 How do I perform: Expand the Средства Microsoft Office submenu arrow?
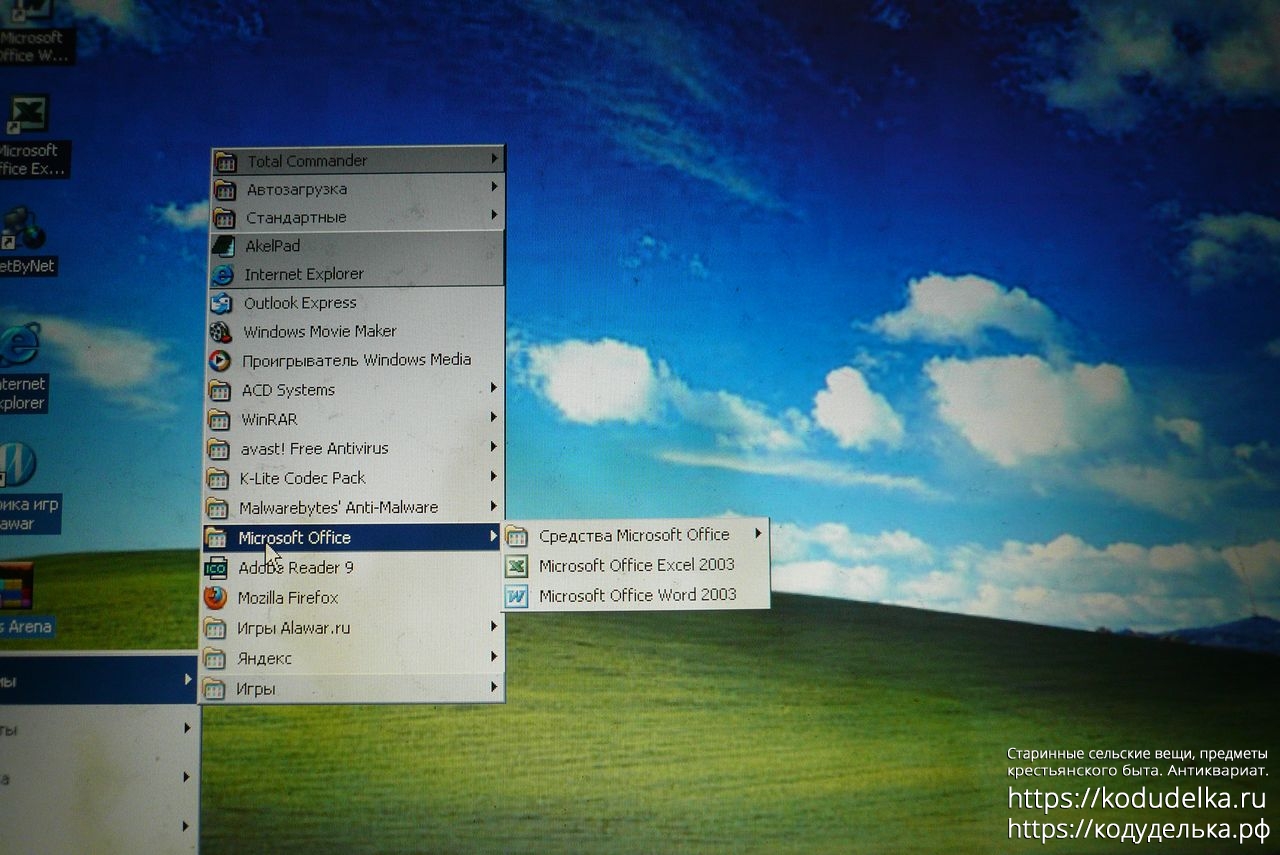[x=758, y=534]
